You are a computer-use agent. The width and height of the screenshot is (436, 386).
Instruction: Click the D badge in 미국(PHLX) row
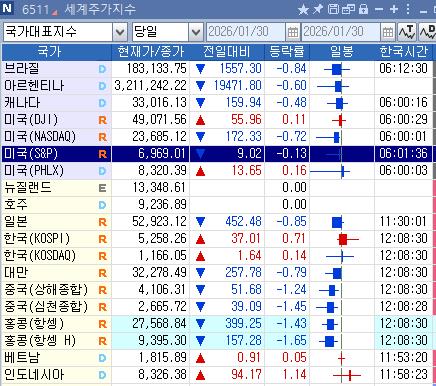(102, 171)
